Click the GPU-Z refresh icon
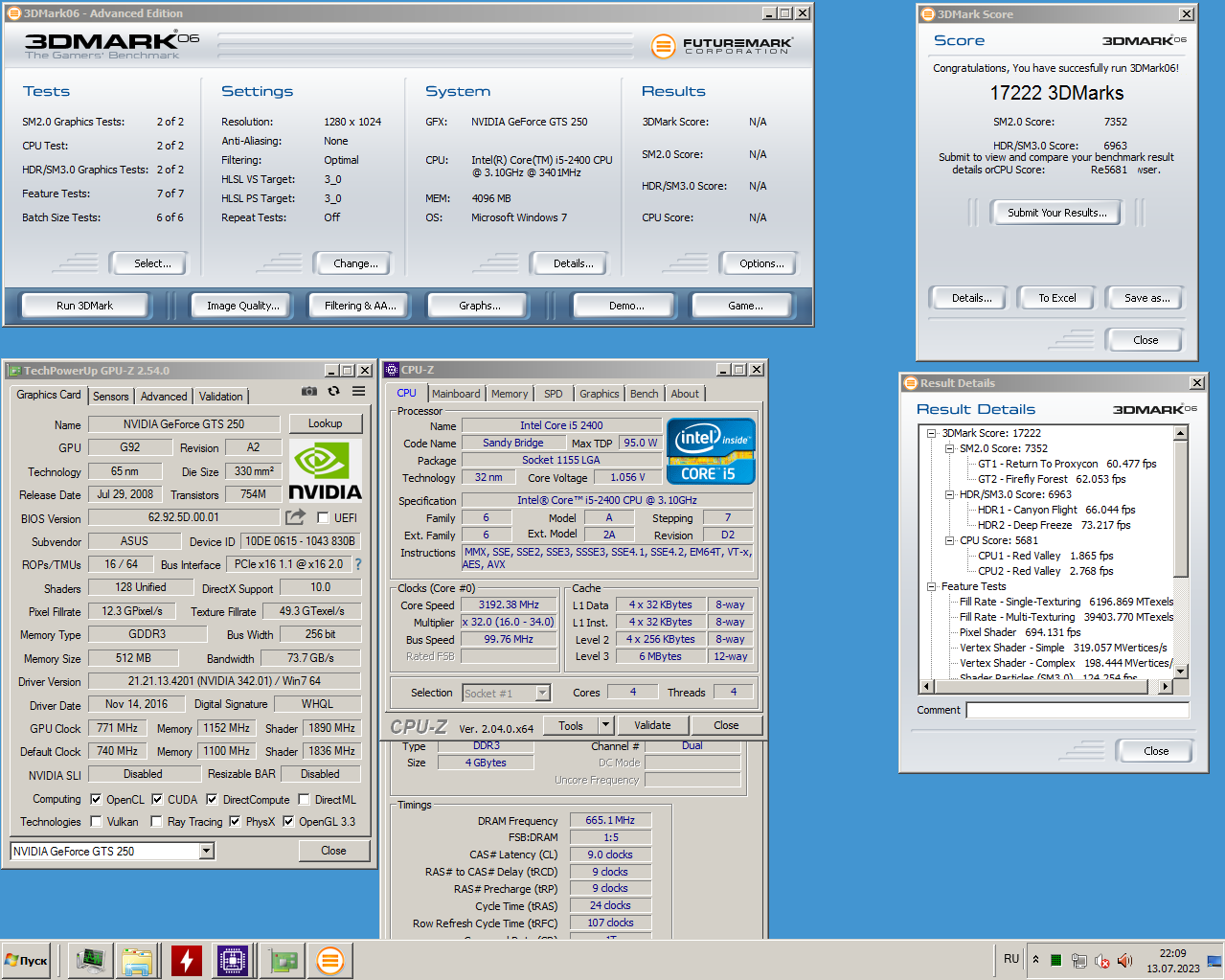 (x=333, y=391)
